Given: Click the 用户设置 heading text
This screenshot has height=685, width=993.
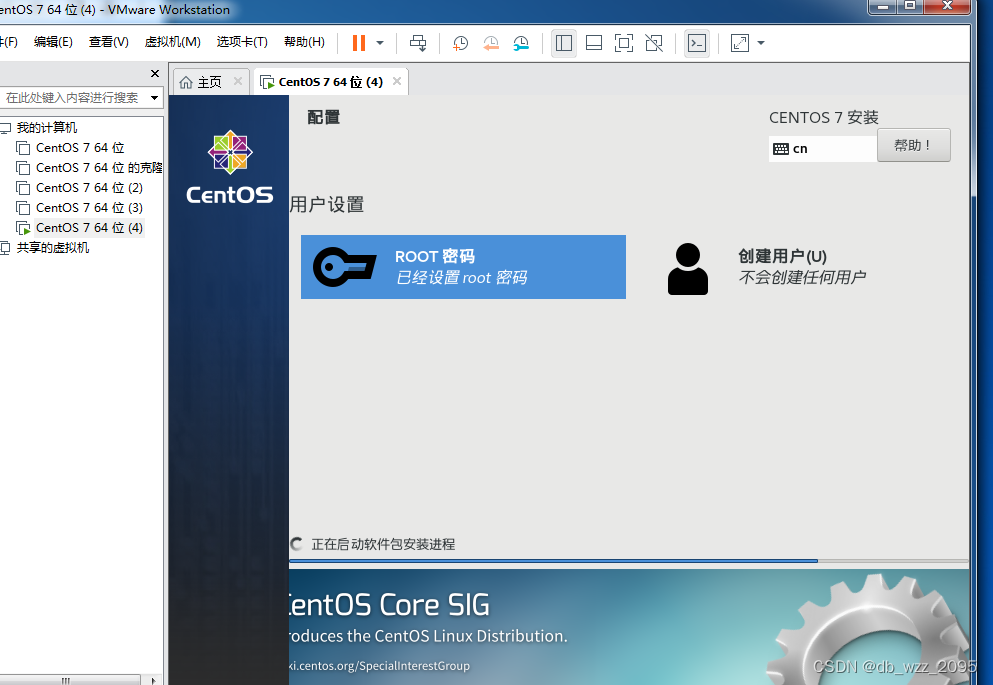Looking at the screenshot, I should [327, 204].
